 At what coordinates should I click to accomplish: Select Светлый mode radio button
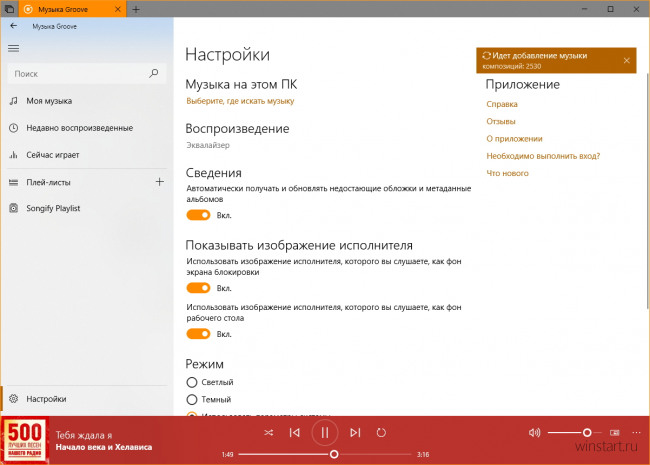click(x=192, y=382)
